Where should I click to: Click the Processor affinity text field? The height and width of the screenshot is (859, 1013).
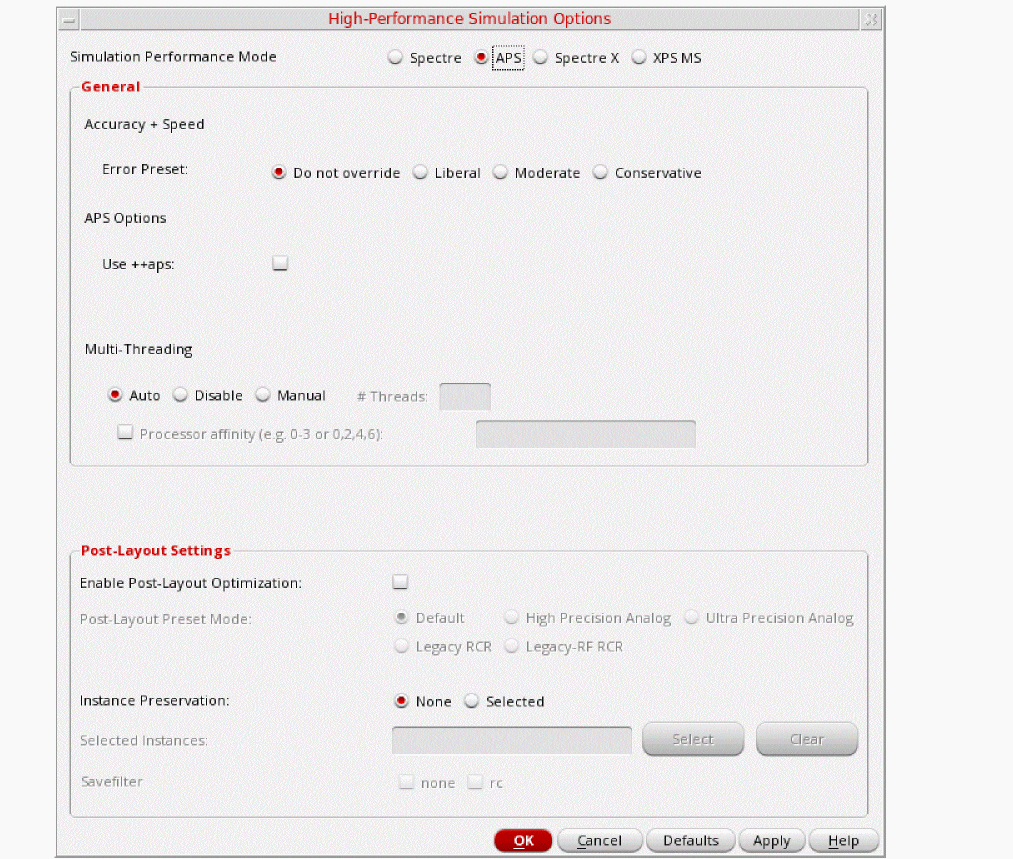pyautogui.click(x=586, y=434)
